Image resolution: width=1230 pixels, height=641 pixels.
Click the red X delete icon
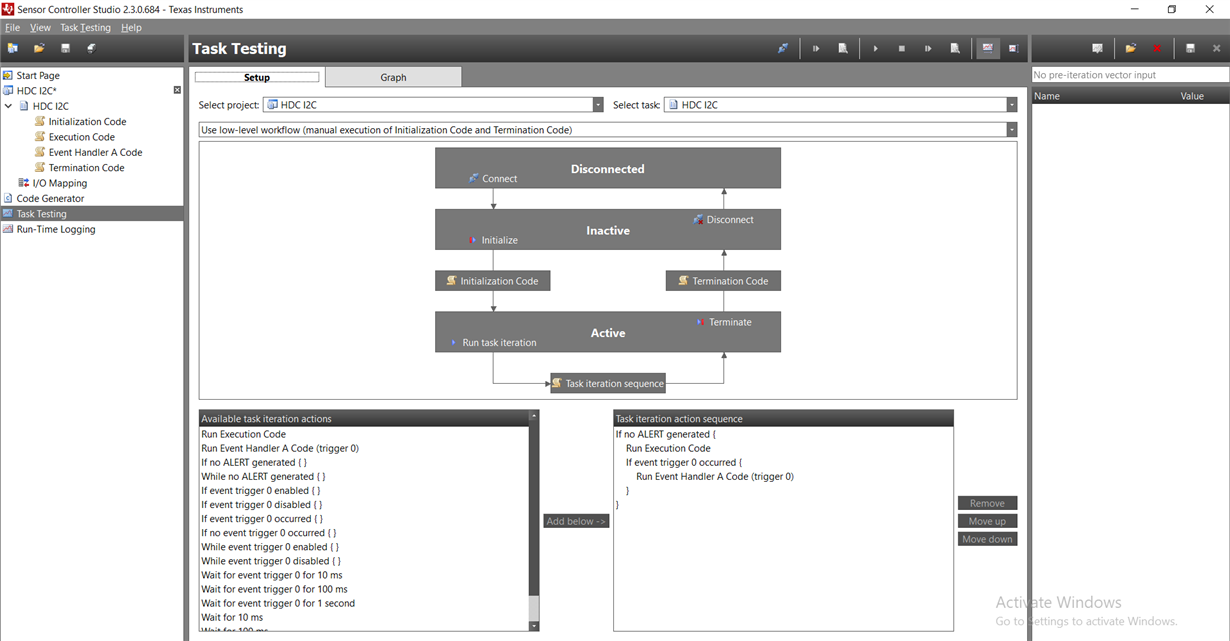(1157, 48)
